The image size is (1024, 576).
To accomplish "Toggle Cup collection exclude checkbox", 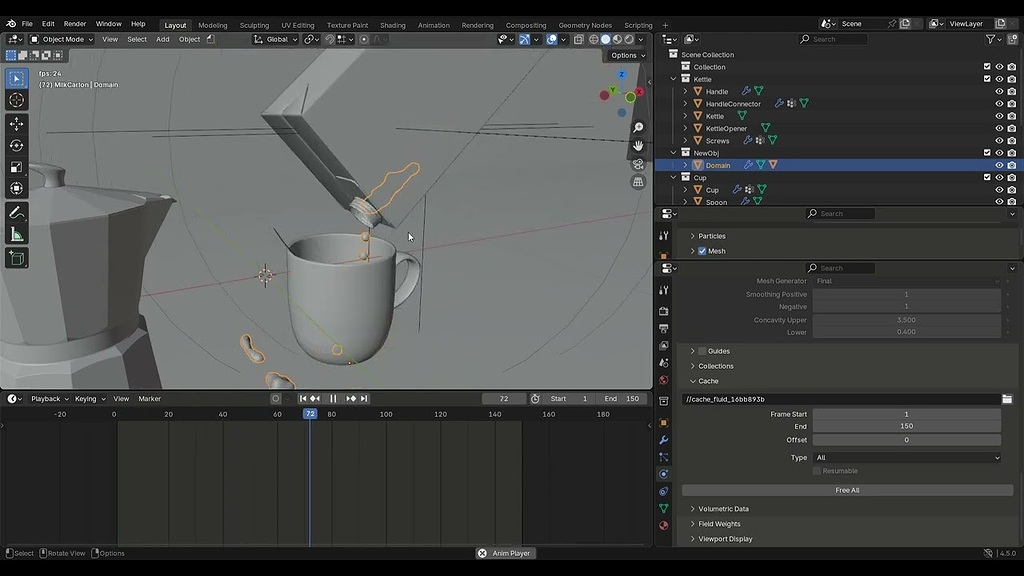I will [x=987, y=178].
